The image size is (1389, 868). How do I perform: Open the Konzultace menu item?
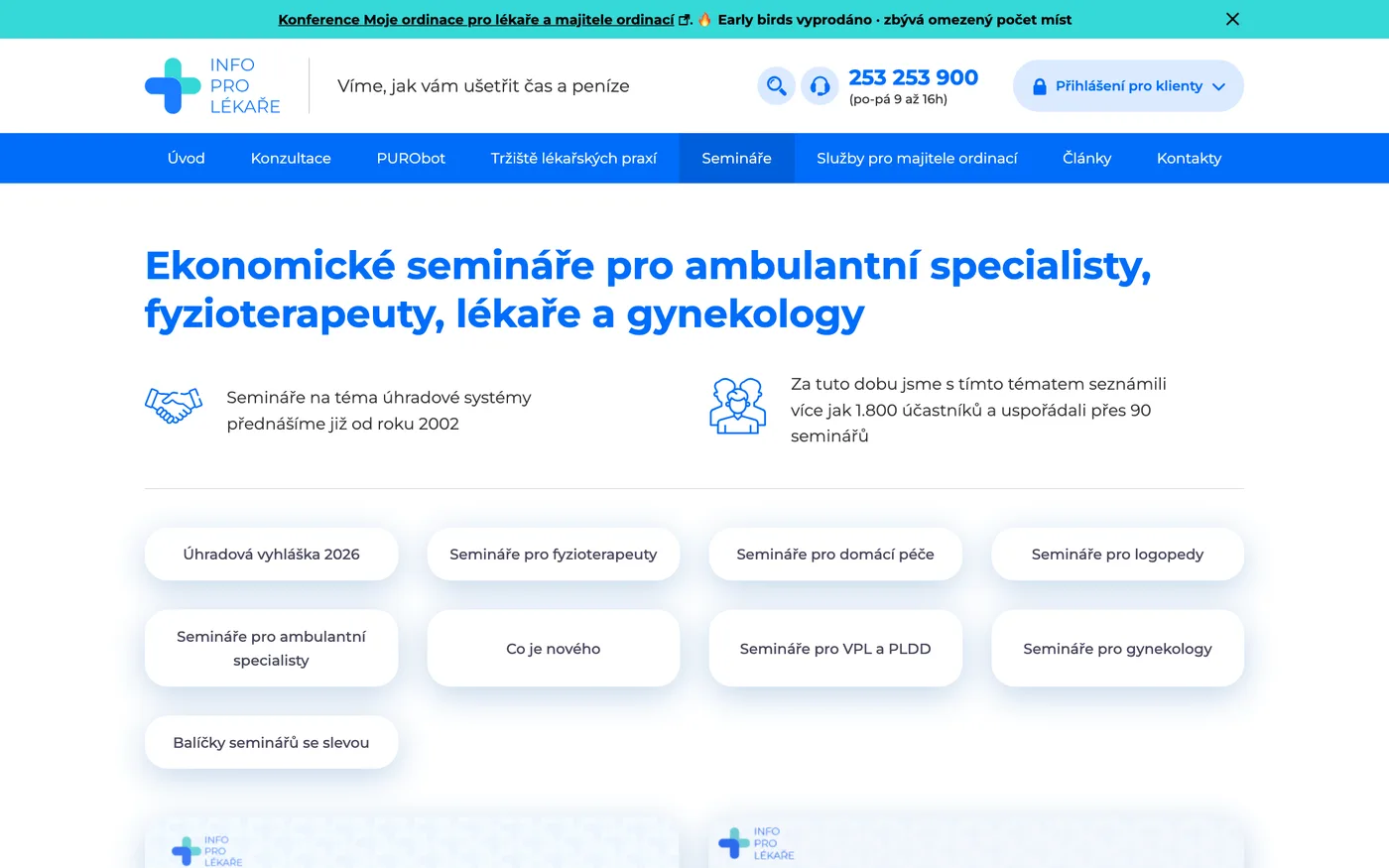pyautogui.click(x=291, y=158)
